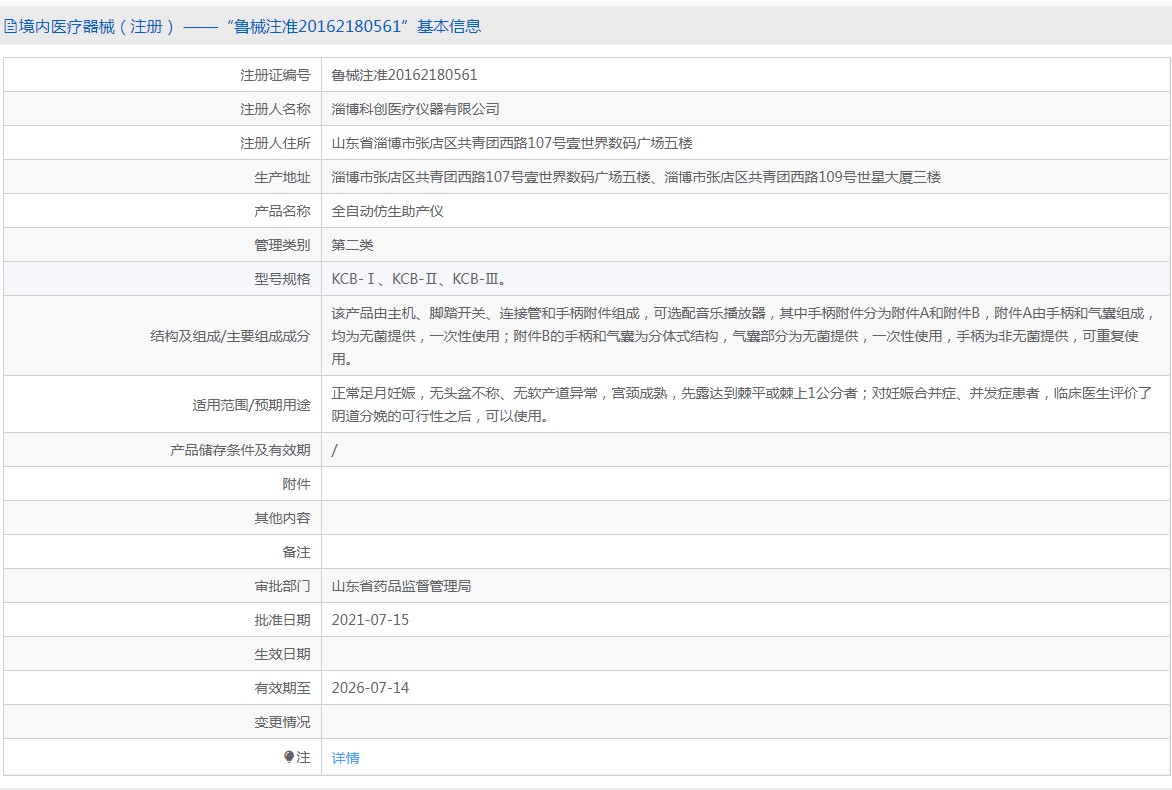The image size is (1172, 790).
Task: Click the 注册人住所 label
Action: point(274,143)
